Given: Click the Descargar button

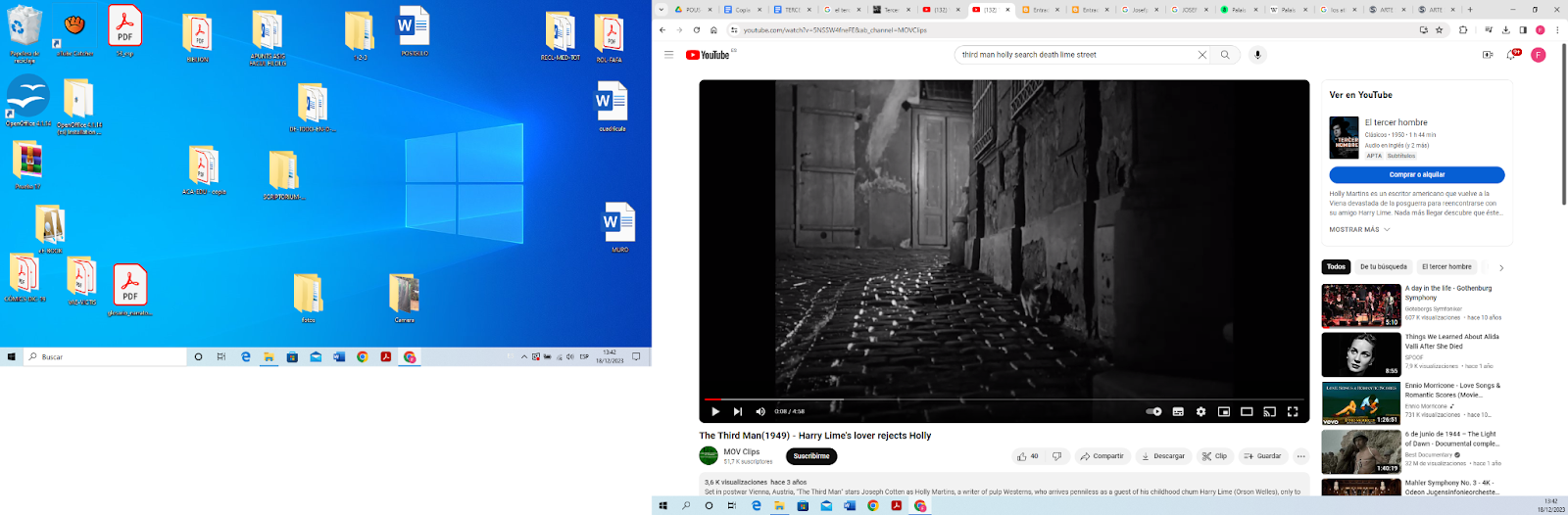Looking at the screenshot, I should (x=1162, y=456).
